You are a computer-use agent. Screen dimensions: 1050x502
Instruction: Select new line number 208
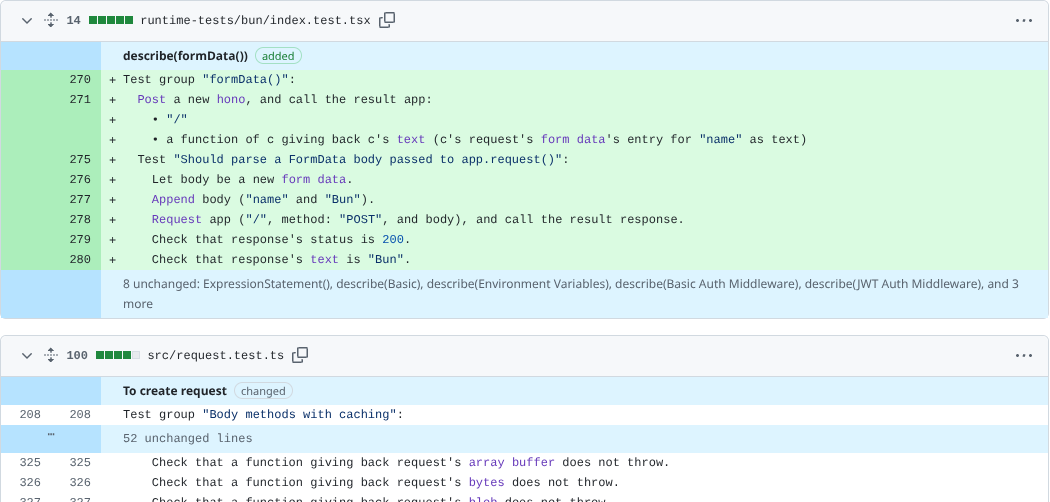pos(80,416)
